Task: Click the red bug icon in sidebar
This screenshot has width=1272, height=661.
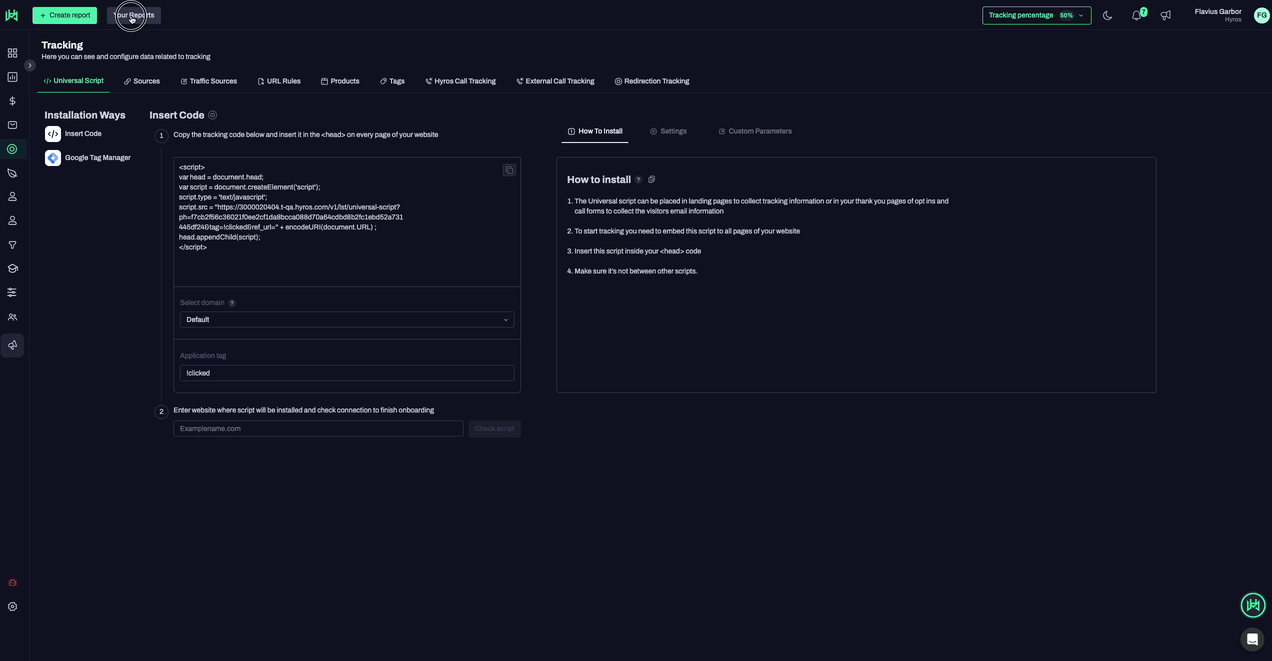Action: 12,583
